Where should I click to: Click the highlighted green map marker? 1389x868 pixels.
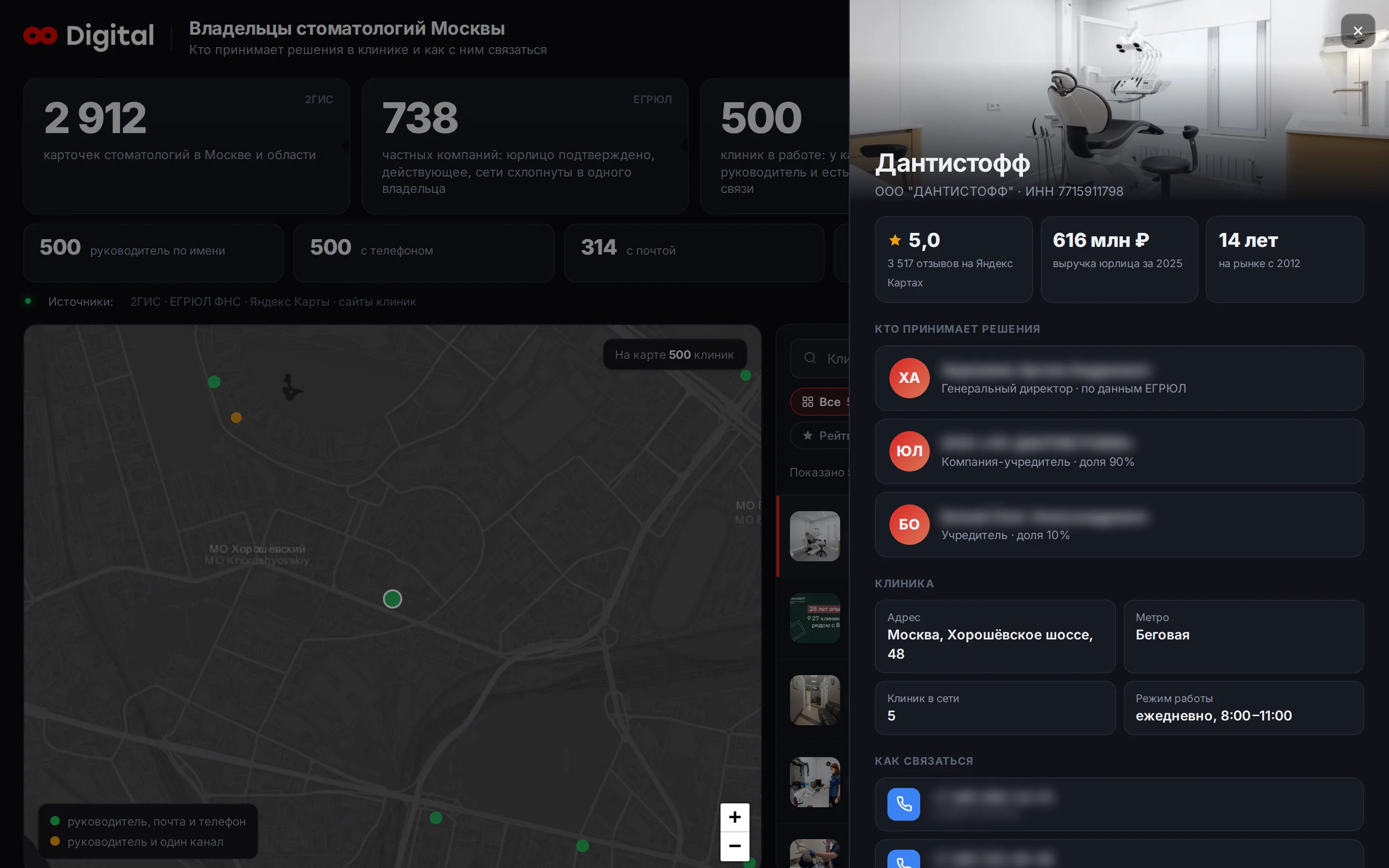point(393,599)
